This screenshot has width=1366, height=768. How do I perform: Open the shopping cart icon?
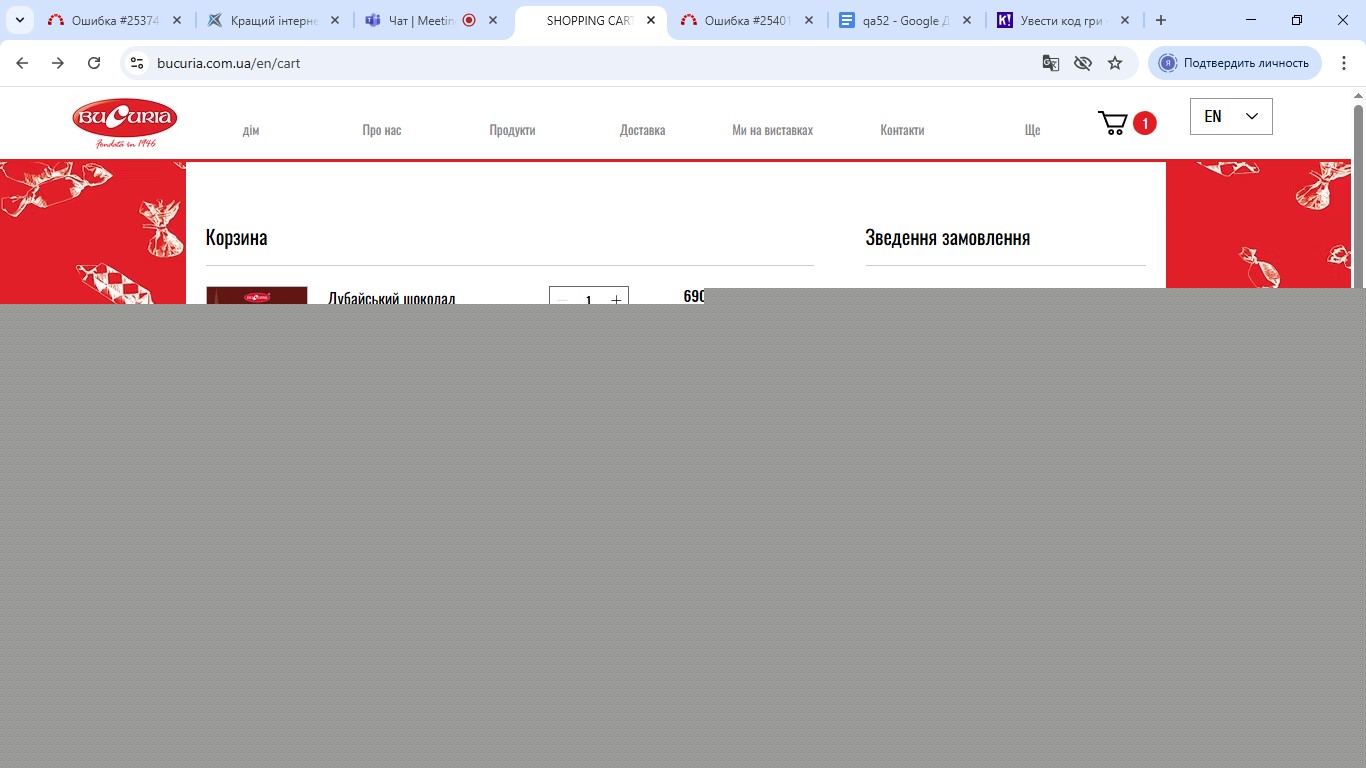coord(1113,123)
